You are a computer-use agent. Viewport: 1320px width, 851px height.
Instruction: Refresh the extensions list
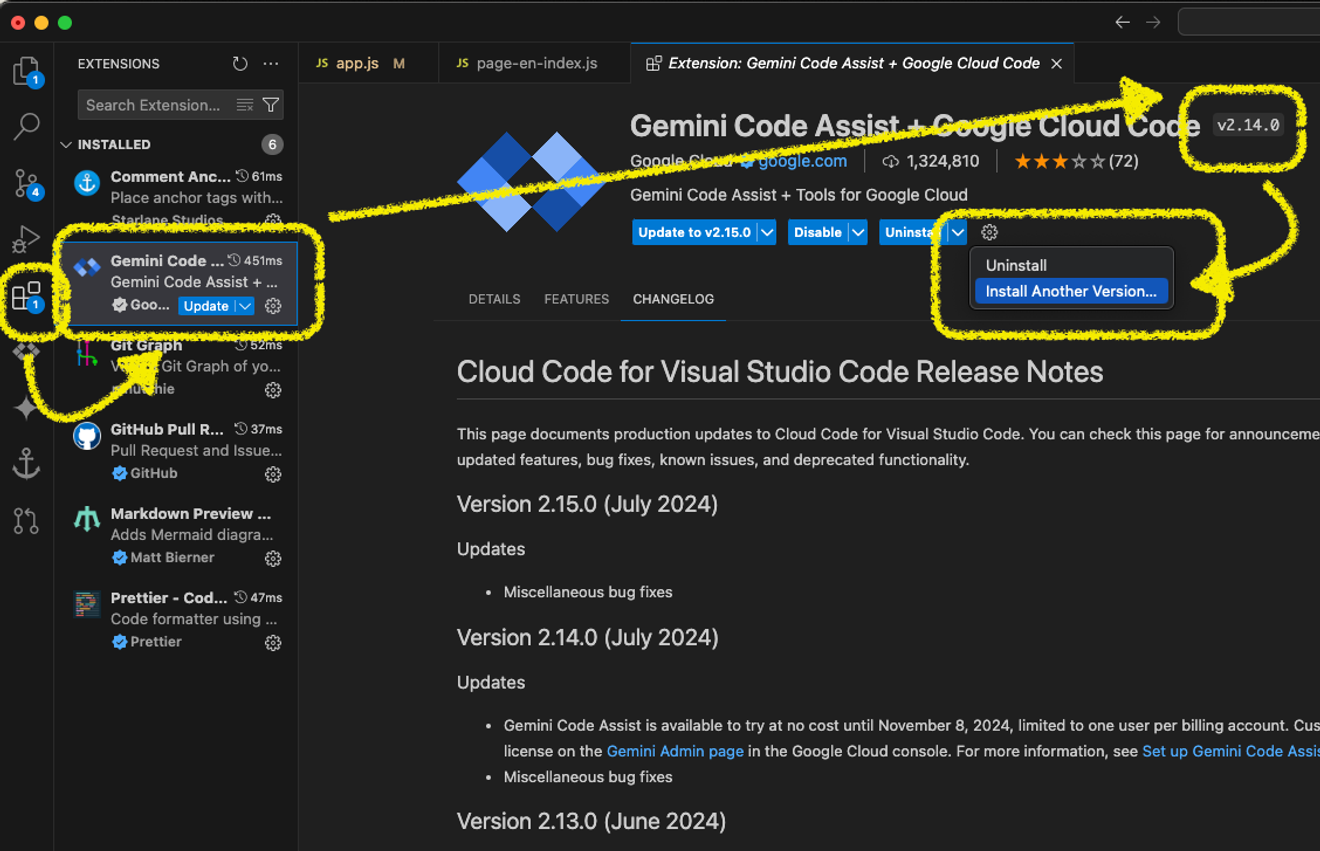click(240, 63)
